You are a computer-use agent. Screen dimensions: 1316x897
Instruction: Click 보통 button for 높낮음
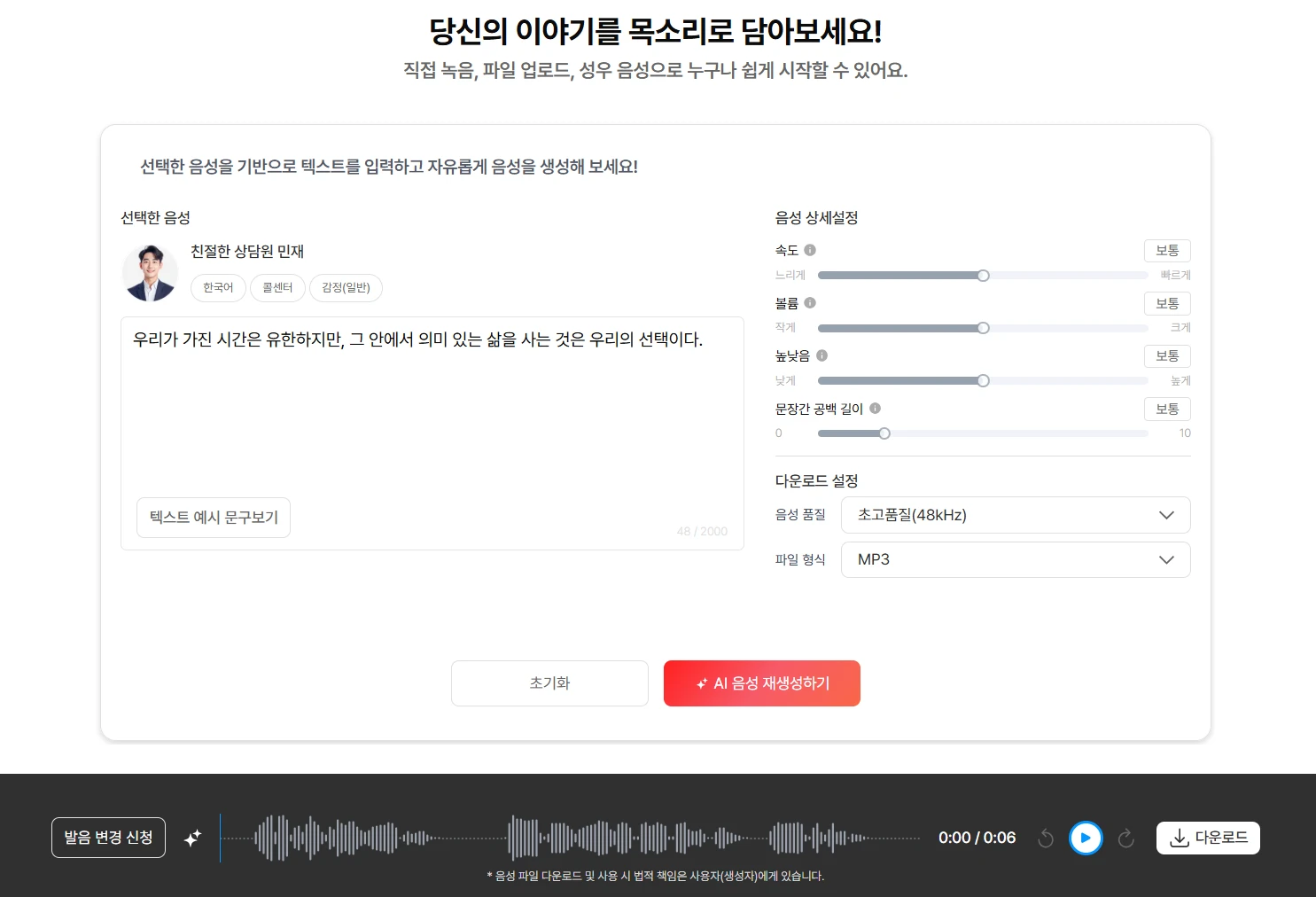[x=1167, y=356]
